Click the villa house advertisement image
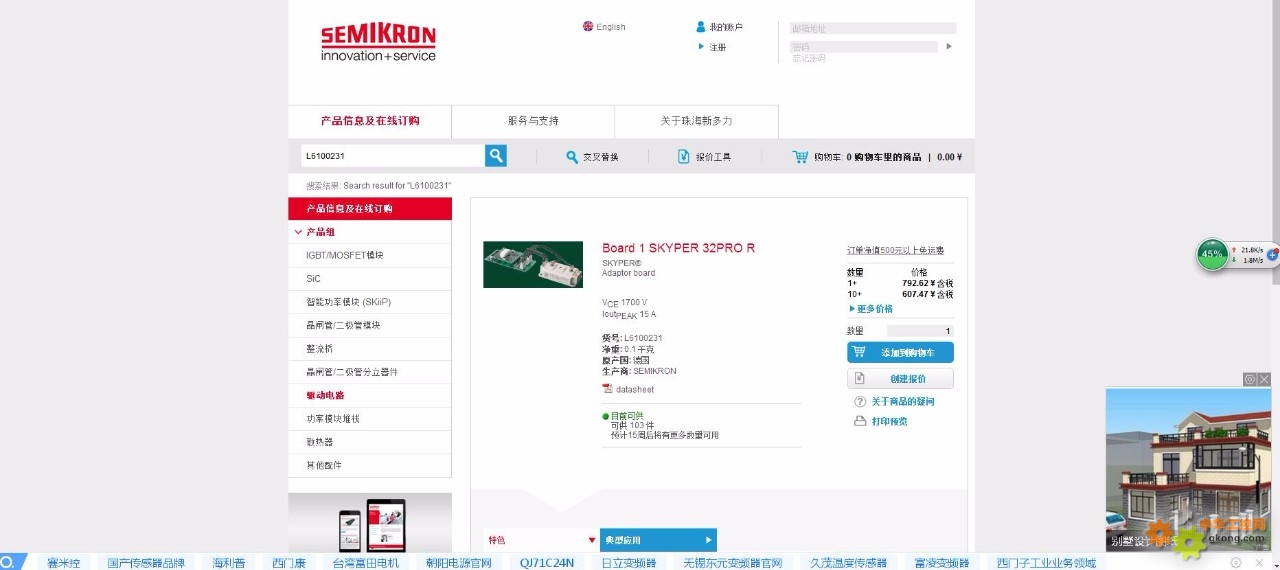This screenshot has height=570, width=1280. tap(1188, 469)
